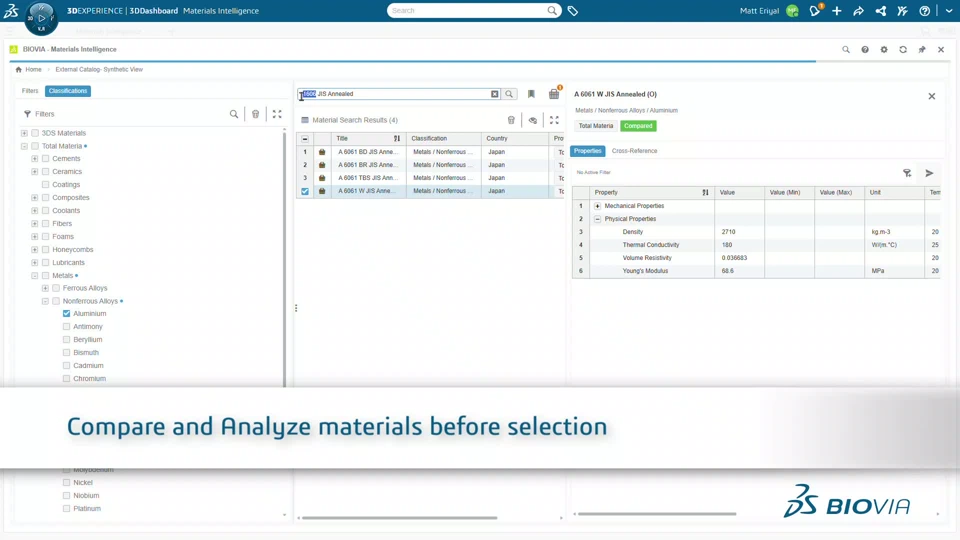Click External Catalog- Synthetic View breadcrumb
The image size is (960, 540).
click(99, 69)
